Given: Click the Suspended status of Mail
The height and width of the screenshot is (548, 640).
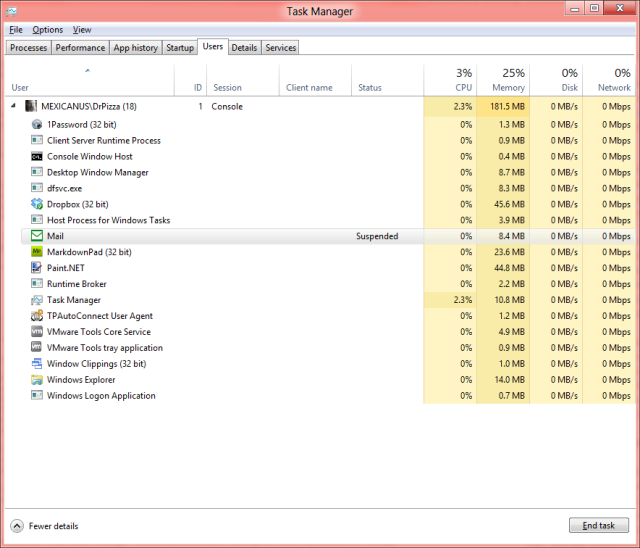Looking at the screenshot, I should (x=377, y=236).
